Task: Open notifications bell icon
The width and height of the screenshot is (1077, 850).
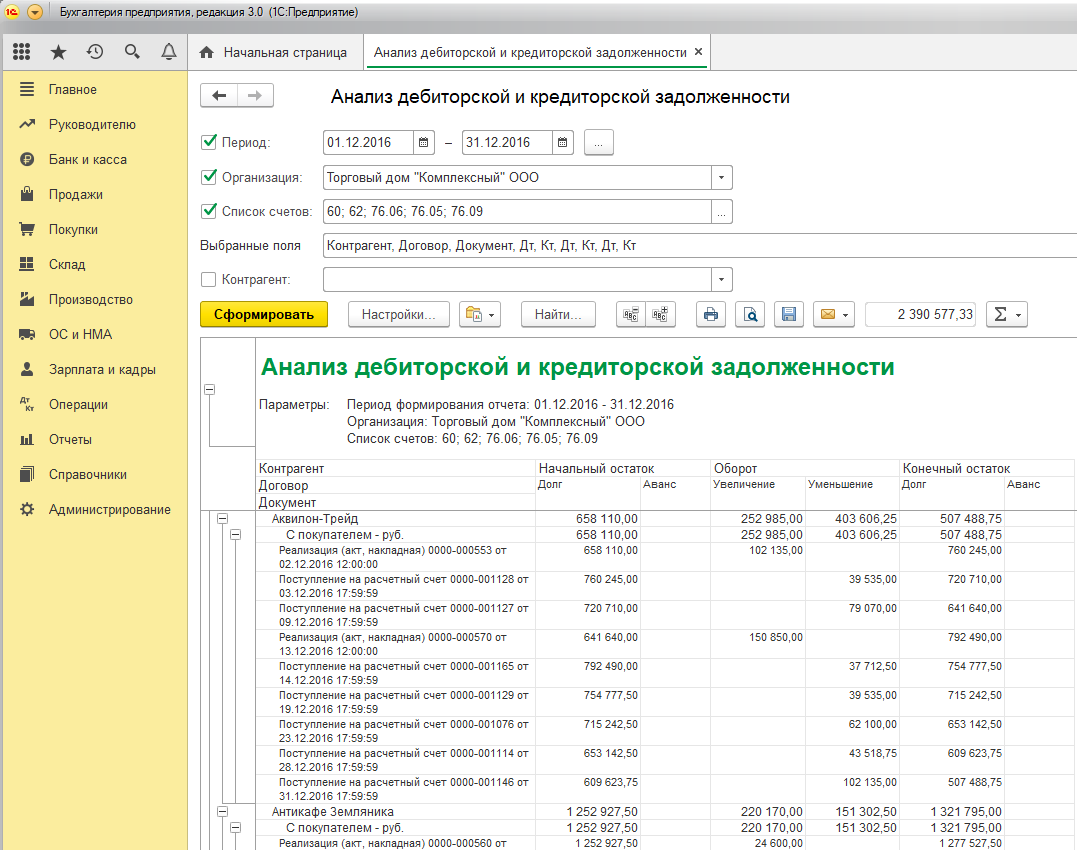Action: [169, 52]
